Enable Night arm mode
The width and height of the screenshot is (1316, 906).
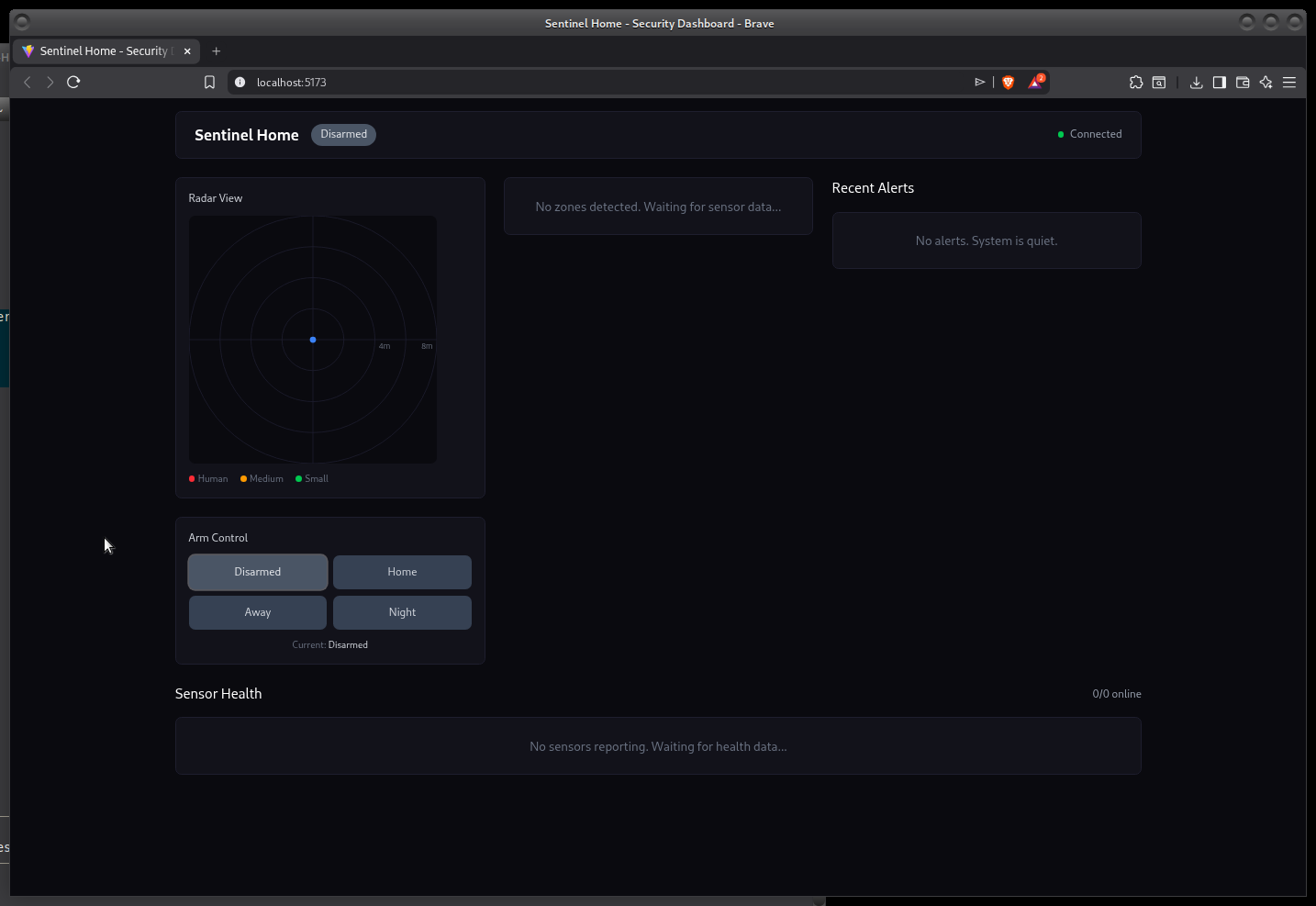pos(402,612)
